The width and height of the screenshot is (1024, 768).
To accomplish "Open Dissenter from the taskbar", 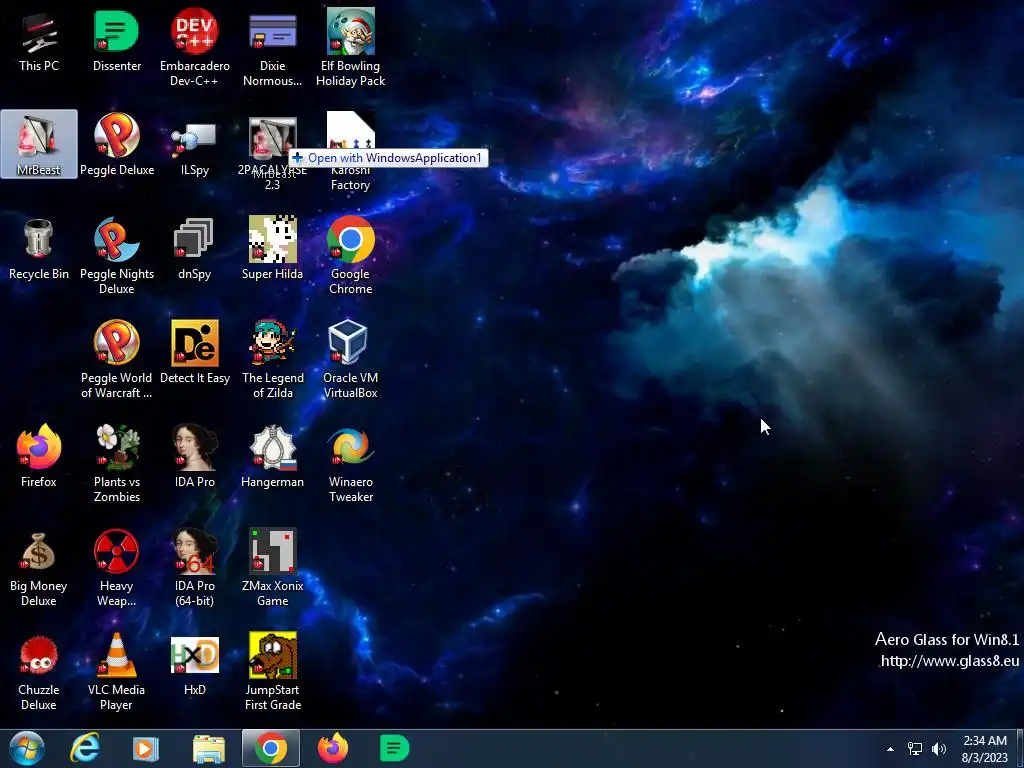I will 394,748.
